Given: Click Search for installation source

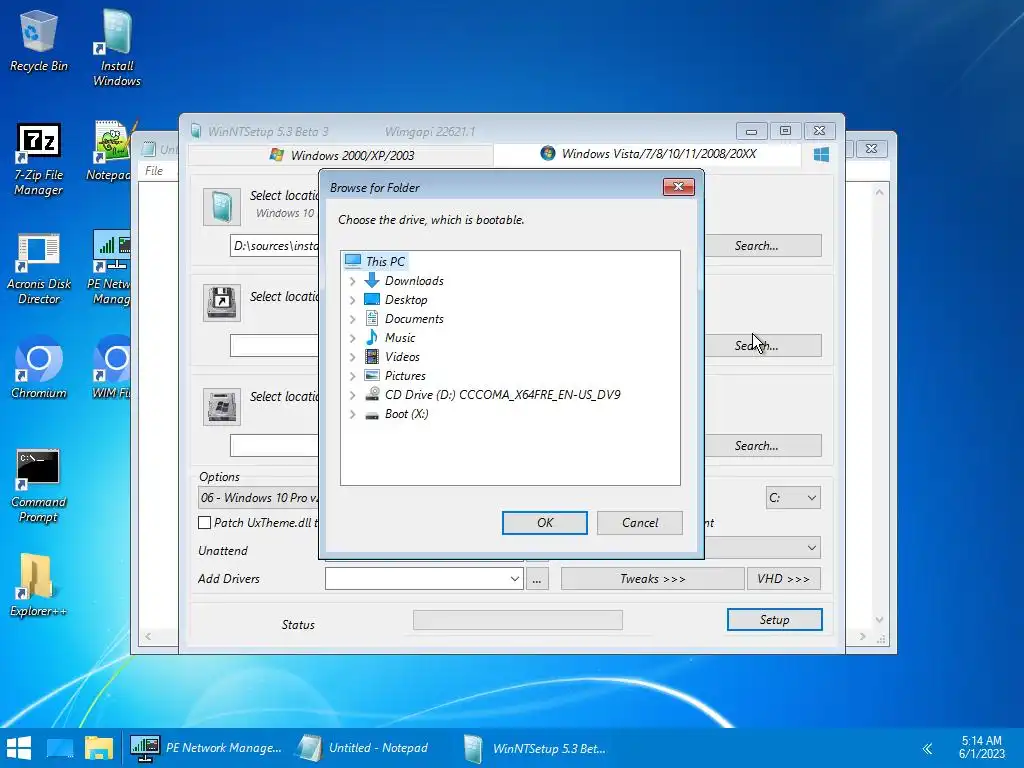Looking at the screenshot, I should pos(763,246).
